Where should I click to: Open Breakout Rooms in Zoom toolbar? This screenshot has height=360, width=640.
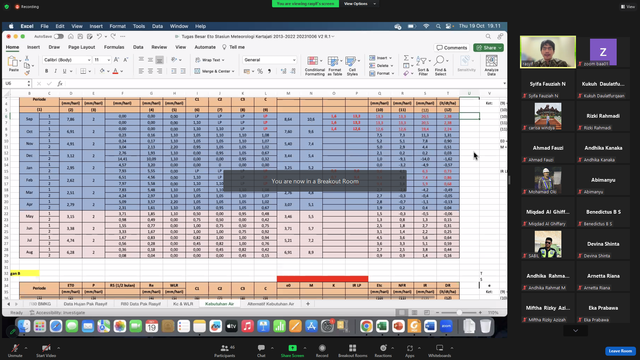352,350
